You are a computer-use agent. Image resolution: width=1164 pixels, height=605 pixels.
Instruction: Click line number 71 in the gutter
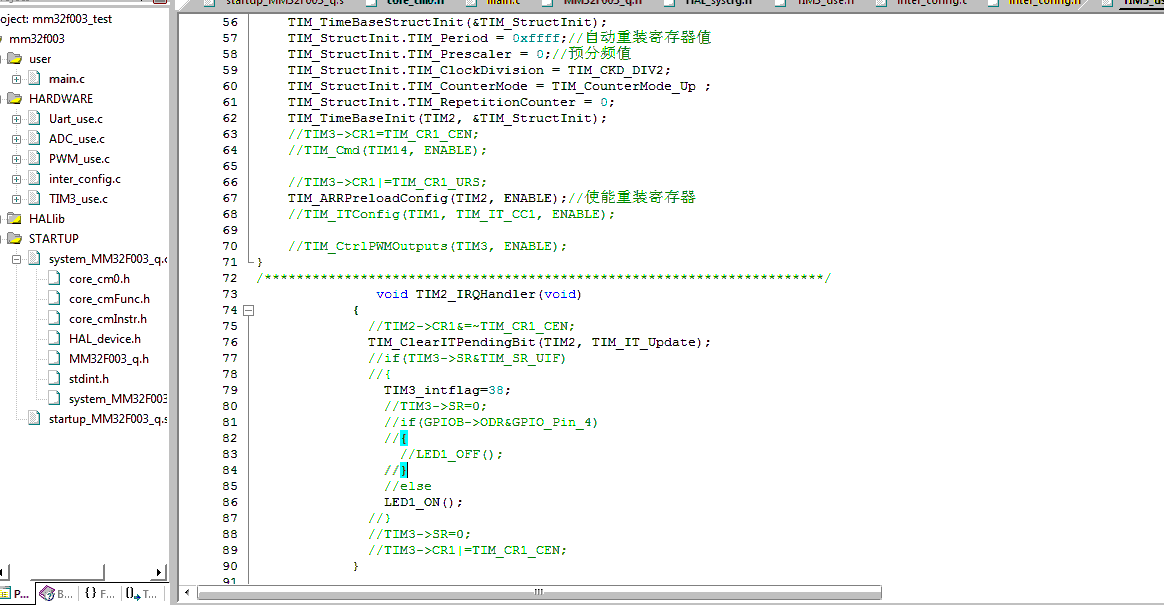229,262
